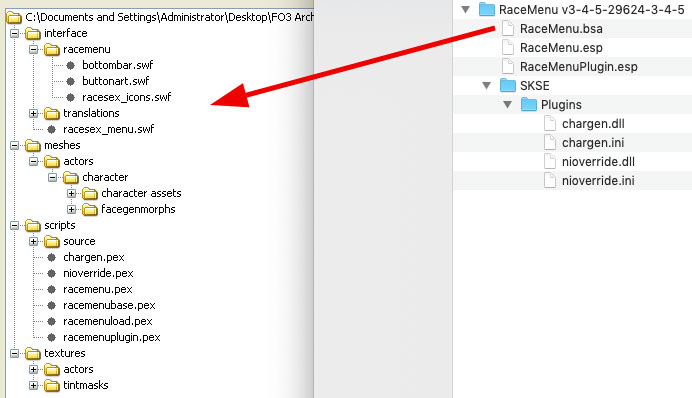This screenshot has height=398, width=692.
Task: Click the racemenu folder icon
Action: pos(52,49)
